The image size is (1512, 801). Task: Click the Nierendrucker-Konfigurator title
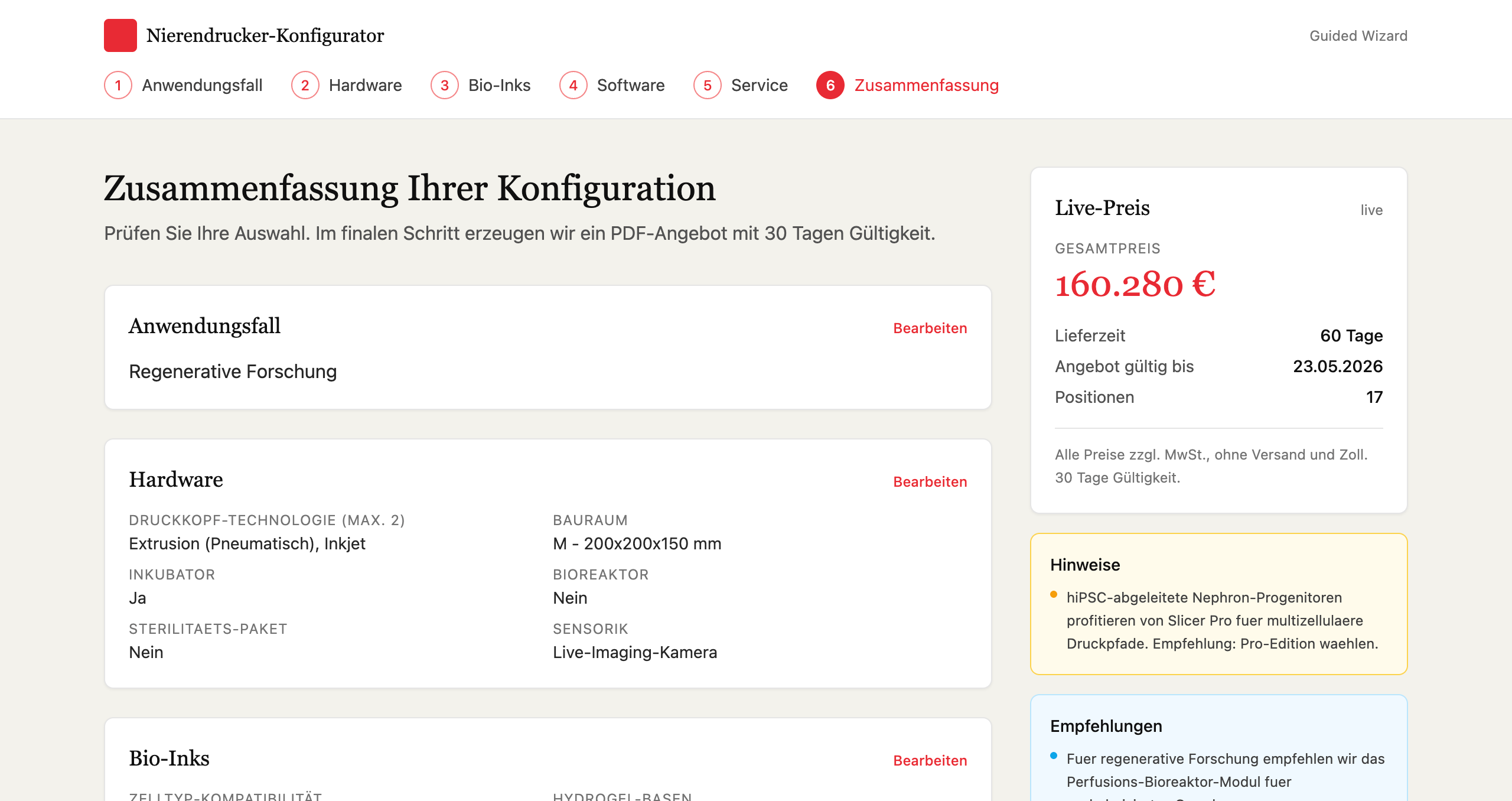pos(265,35)
